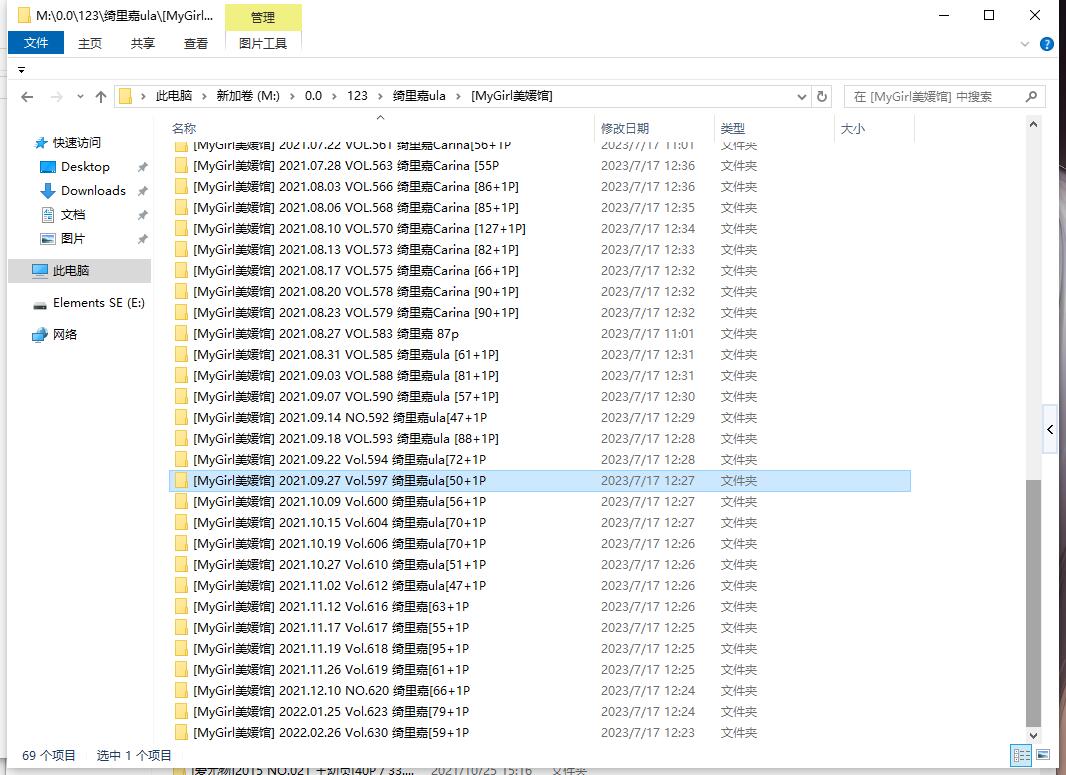Click the pin icon beside Downloads

[x=142, y=191]
